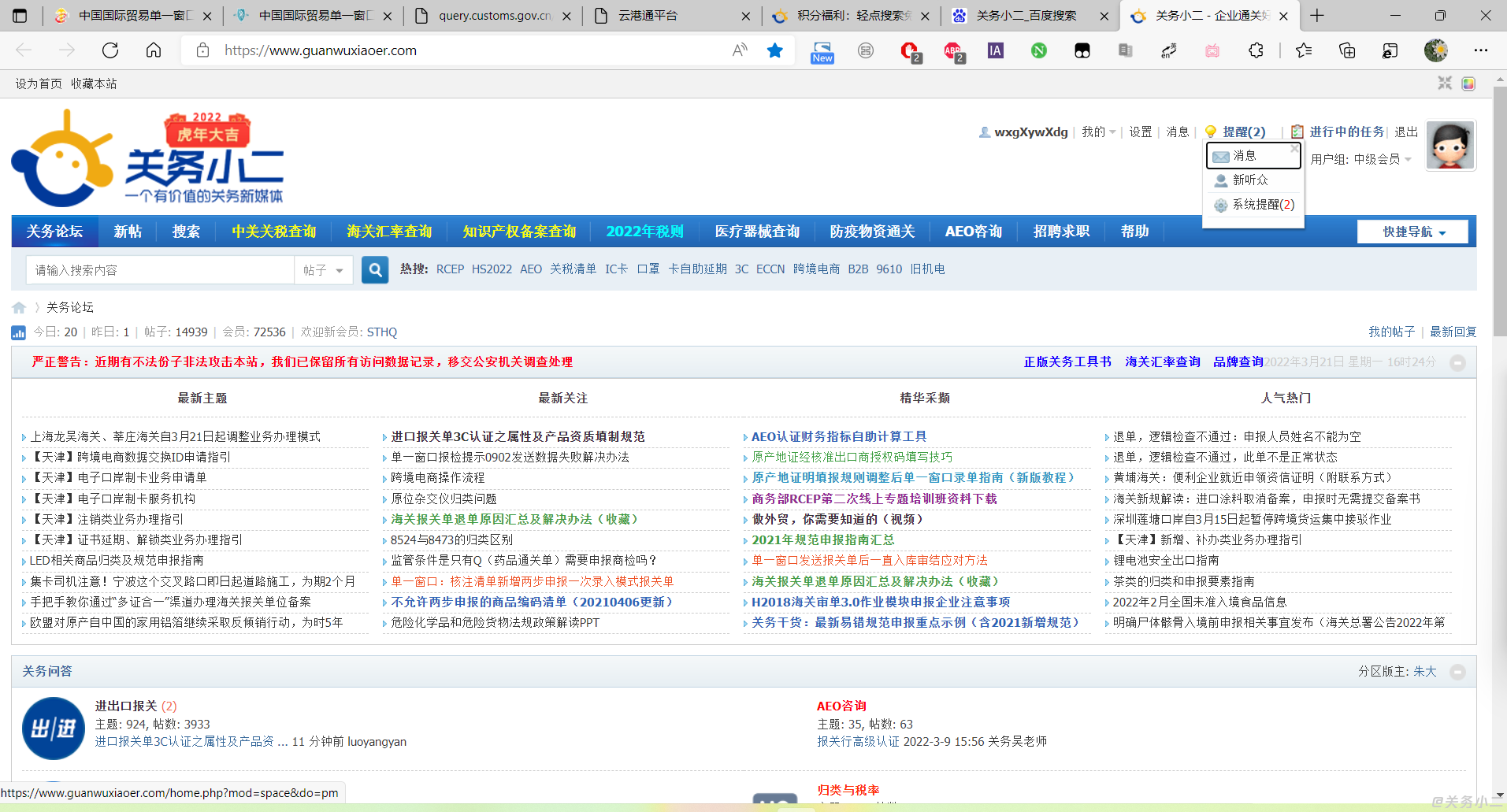Select 消息 in the reminder popup

click(x=1254, y=156)
